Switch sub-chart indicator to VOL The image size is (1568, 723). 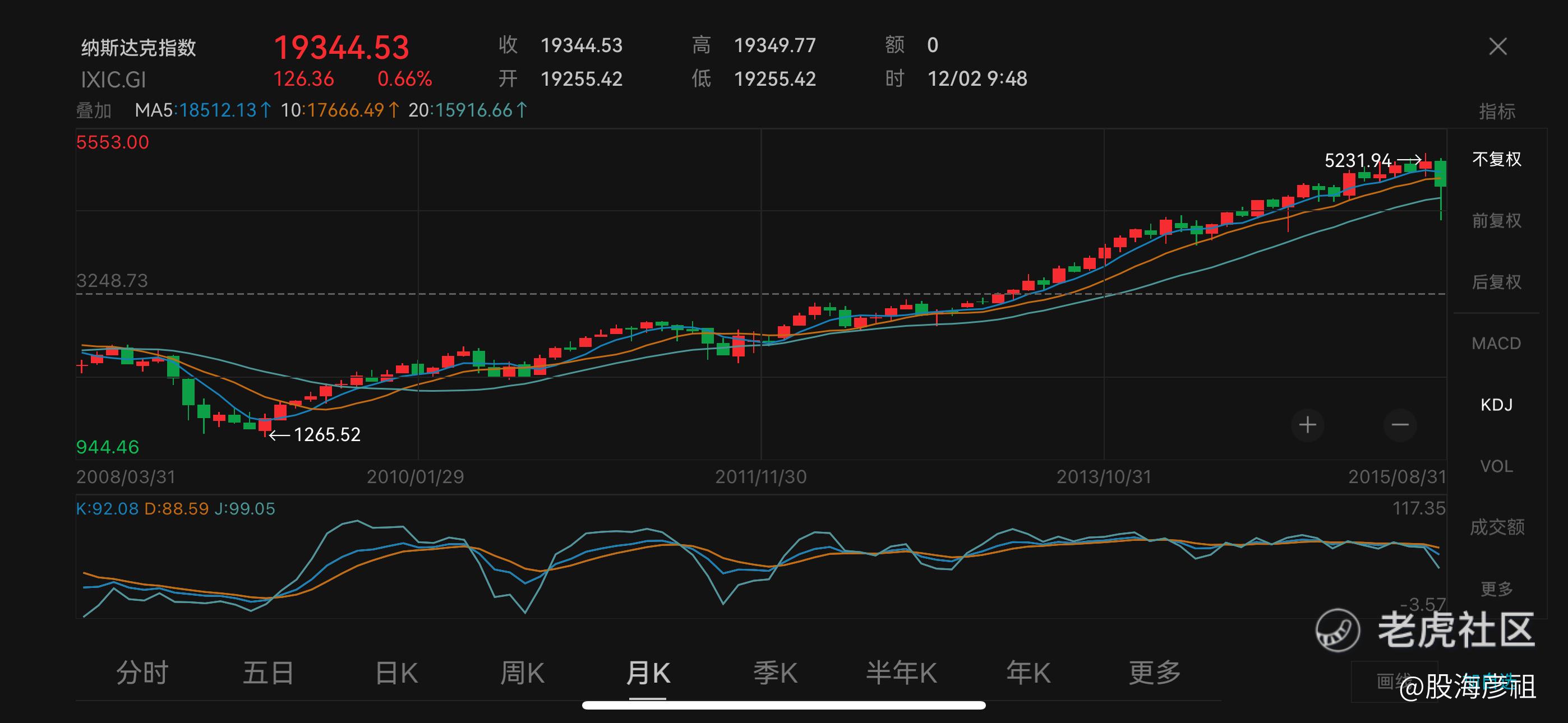point(1496,466)
